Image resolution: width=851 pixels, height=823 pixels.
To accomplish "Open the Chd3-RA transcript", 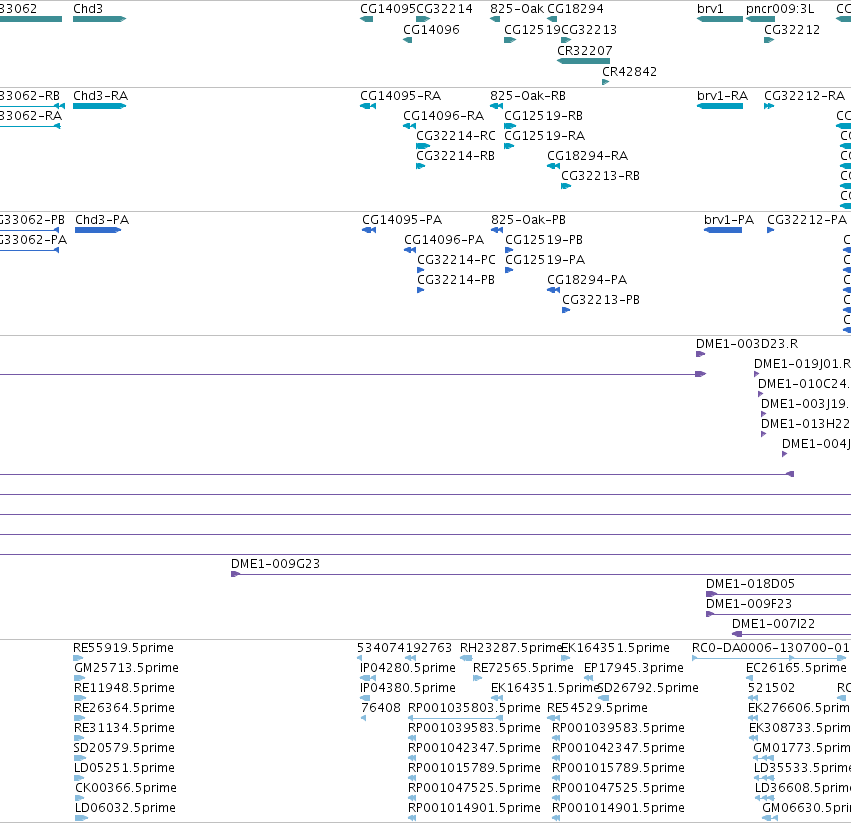I will pos(99,106).
